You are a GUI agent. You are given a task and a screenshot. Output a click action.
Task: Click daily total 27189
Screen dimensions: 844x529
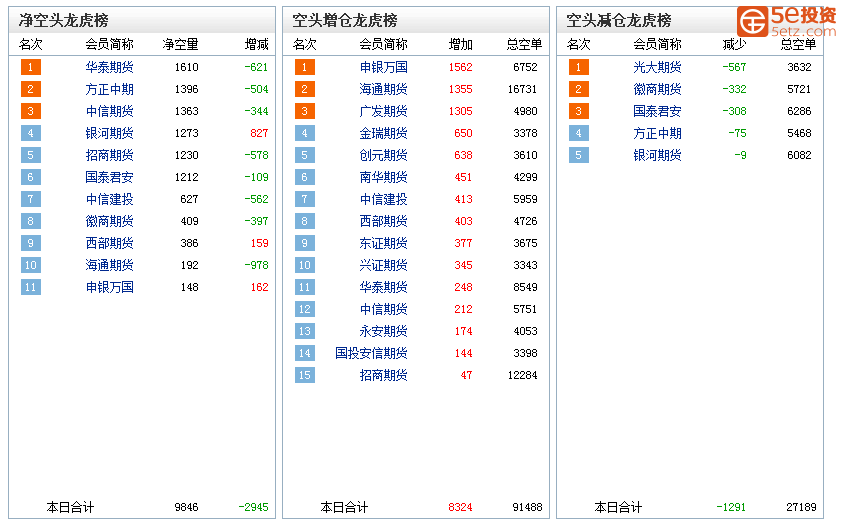click(801, 507)
